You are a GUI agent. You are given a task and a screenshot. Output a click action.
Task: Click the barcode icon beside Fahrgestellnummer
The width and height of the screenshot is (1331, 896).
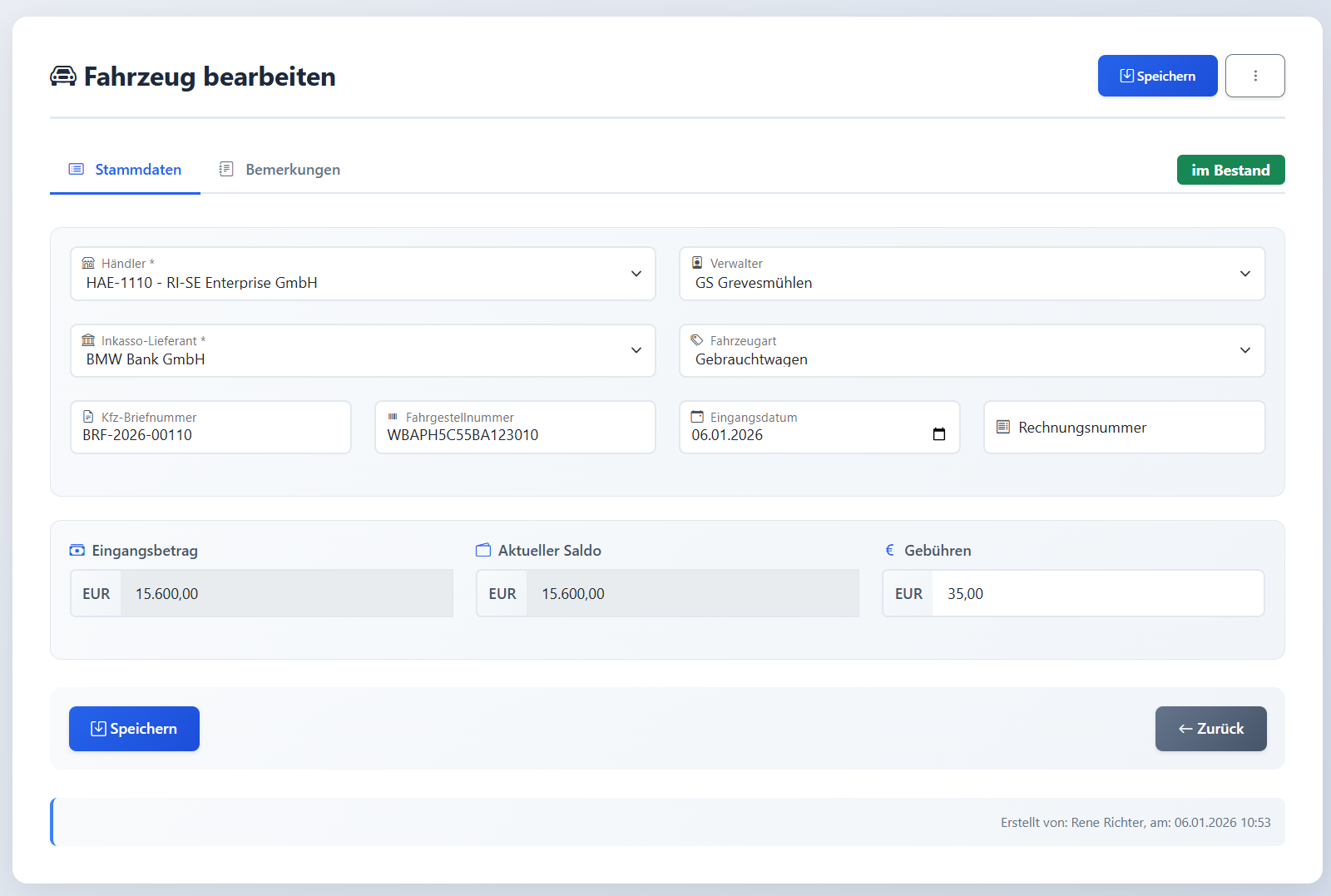pyautogui.click(x=393, y=418)
